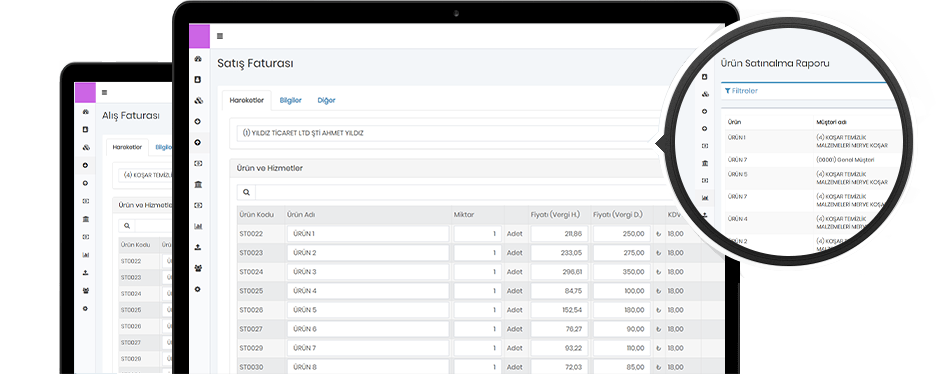Click the Fiyatı (Vergi H.) column header
The height and width of the screenshot is (380, 945).
[x=555, y=215]
